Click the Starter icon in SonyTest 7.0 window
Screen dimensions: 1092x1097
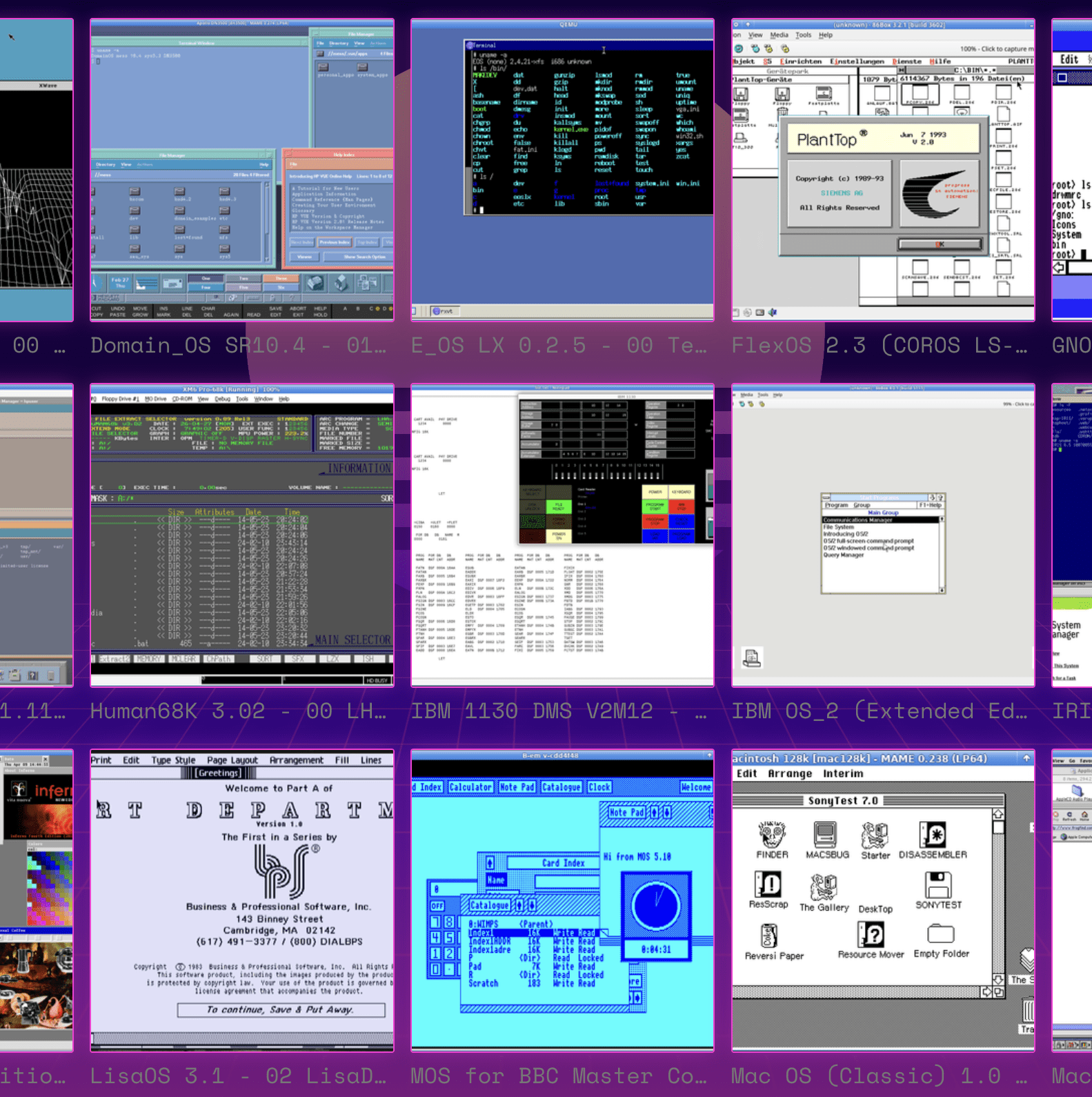click(875, 840)
